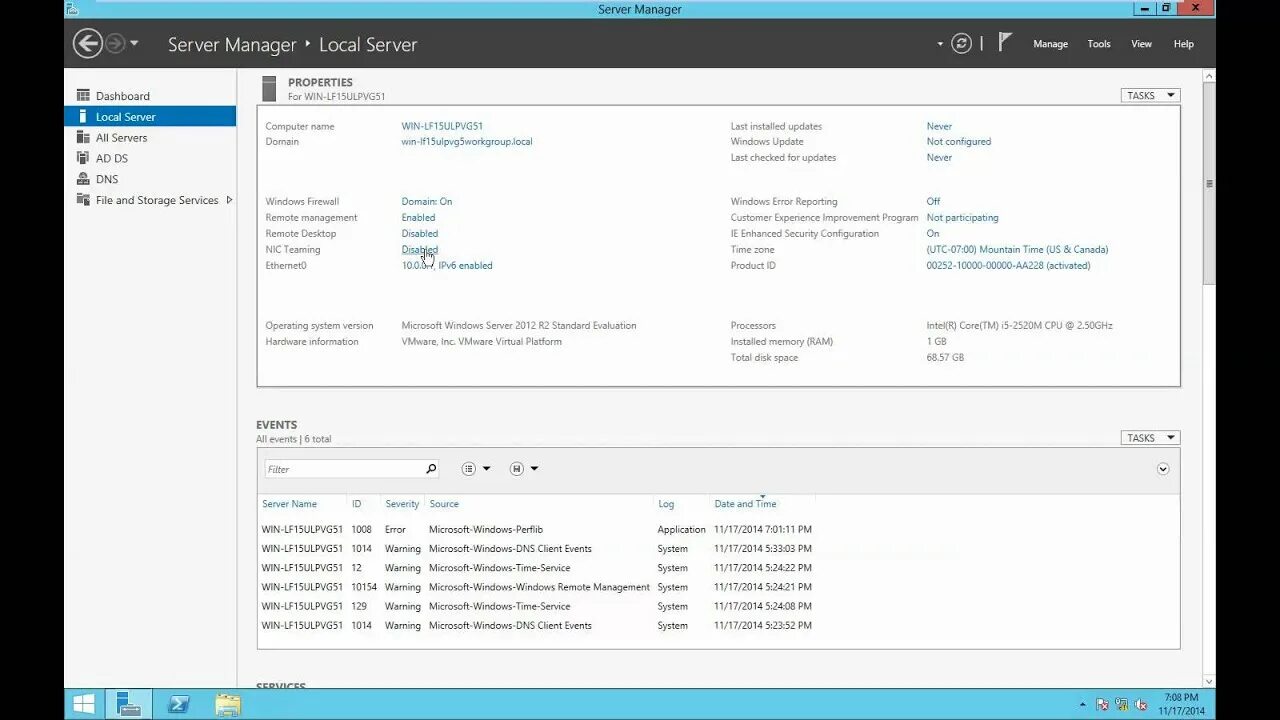Open AD DS from the navigation pane
Image resolution: width=1280 pixels, height=720 pixels.
point(110,157)
